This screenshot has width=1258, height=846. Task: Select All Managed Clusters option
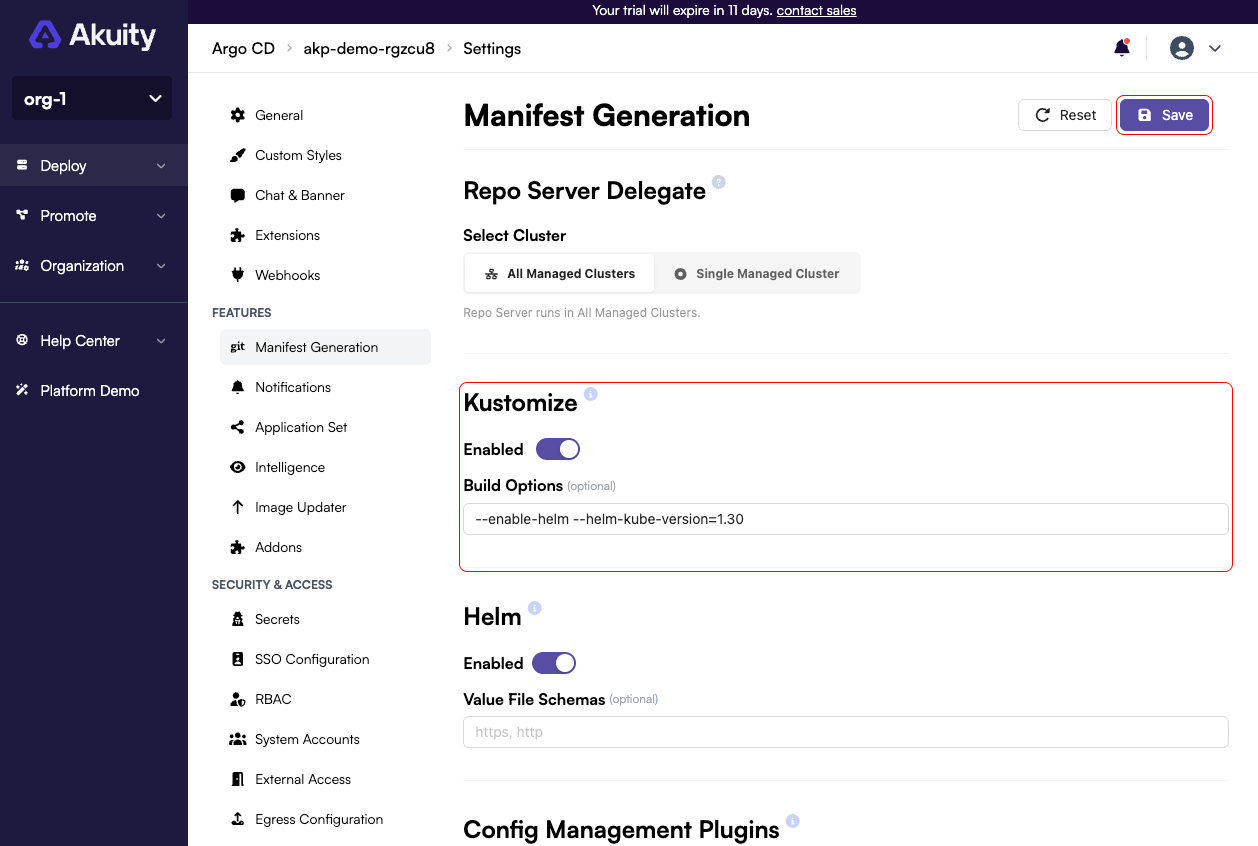pyautogui.click(x=559, y=273)
